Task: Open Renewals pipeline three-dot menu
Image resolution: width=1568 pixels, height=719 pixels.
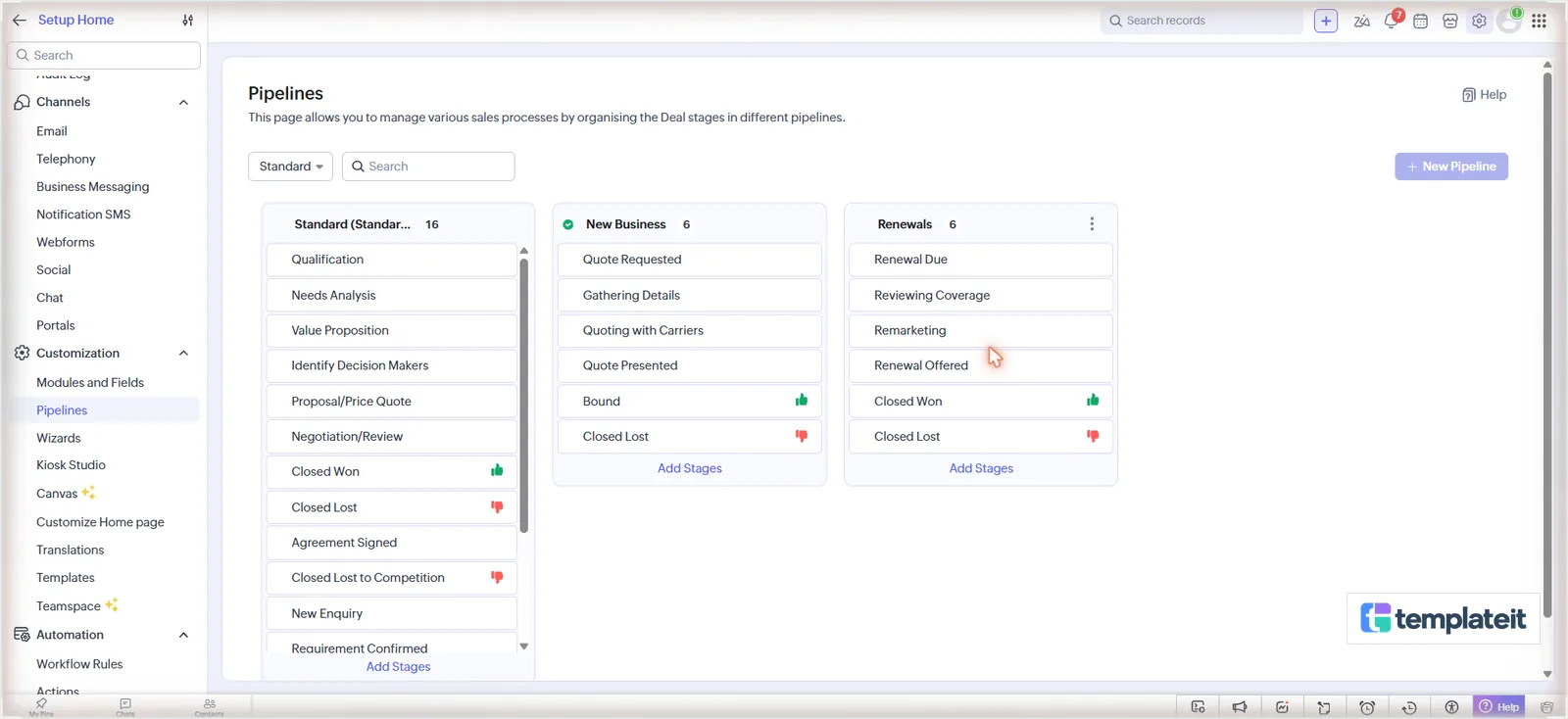Action: 1092,224
